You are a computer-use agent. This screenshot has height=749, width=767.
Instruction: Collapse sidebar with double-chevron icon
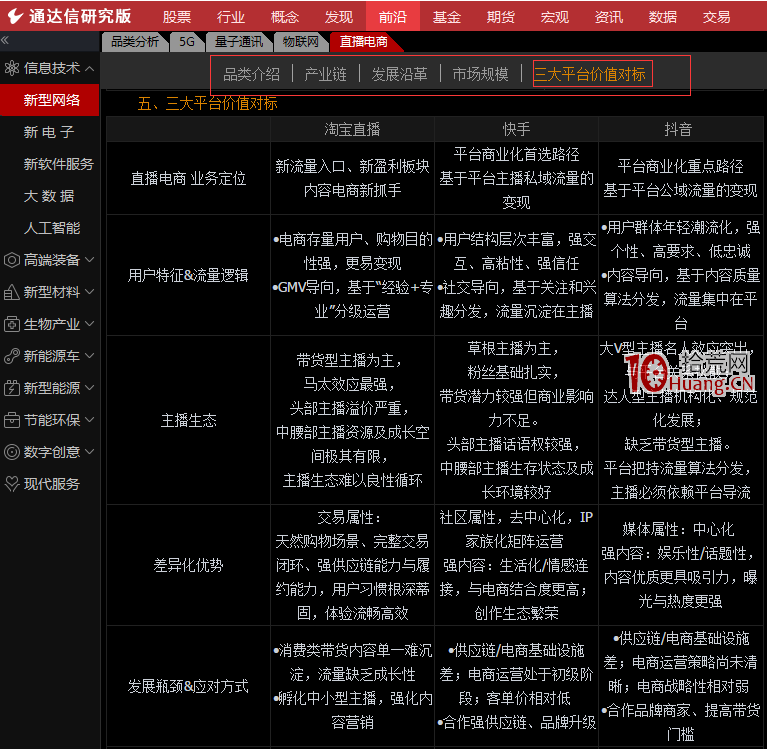[5, 40]
